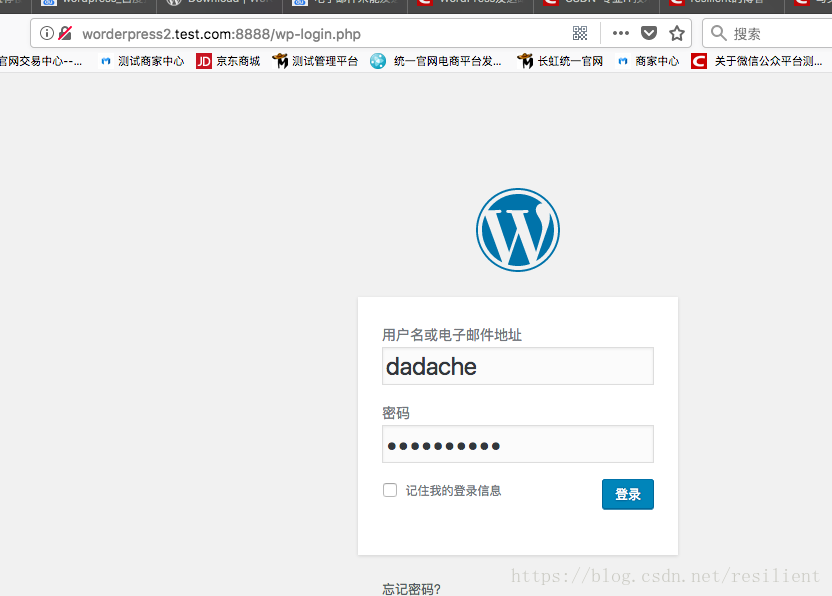Bookmark this page with the star icon
Image resolution: width=832 pixels, height=596 pixels.
677,33
